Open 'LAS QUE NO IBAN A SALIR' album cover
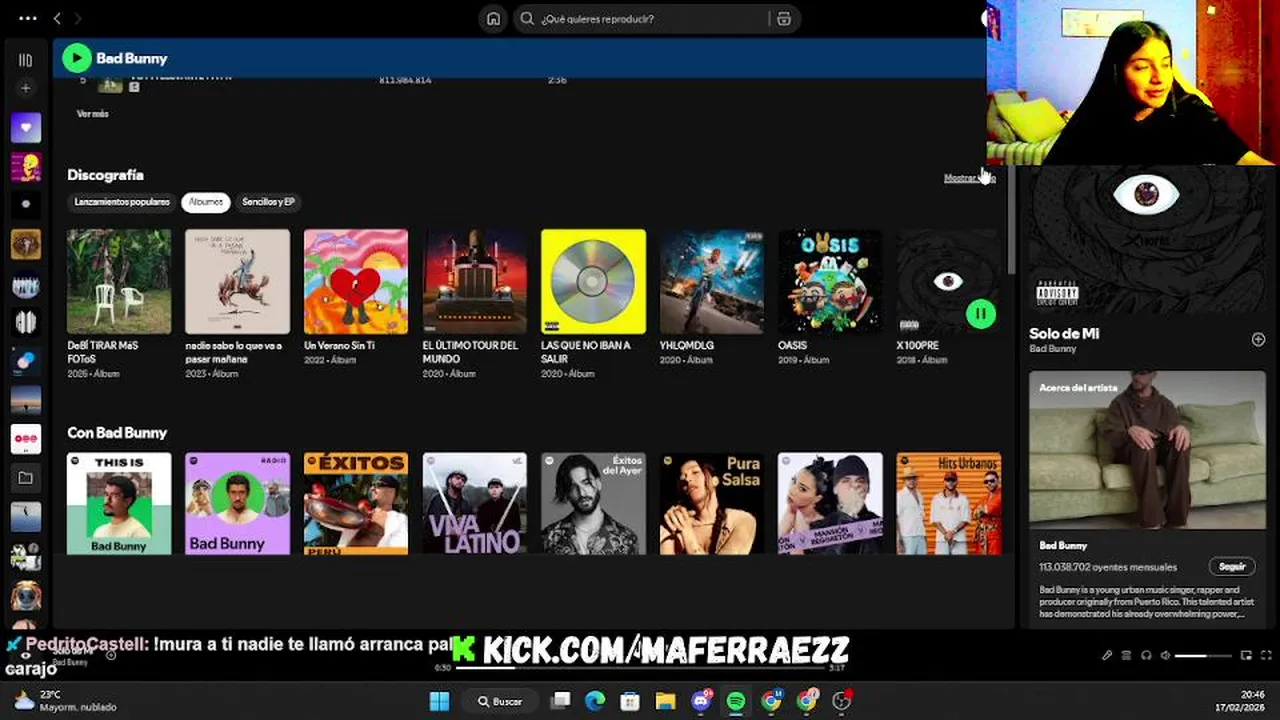Screen dimensions: 1280x720 (x=593, y=281)
